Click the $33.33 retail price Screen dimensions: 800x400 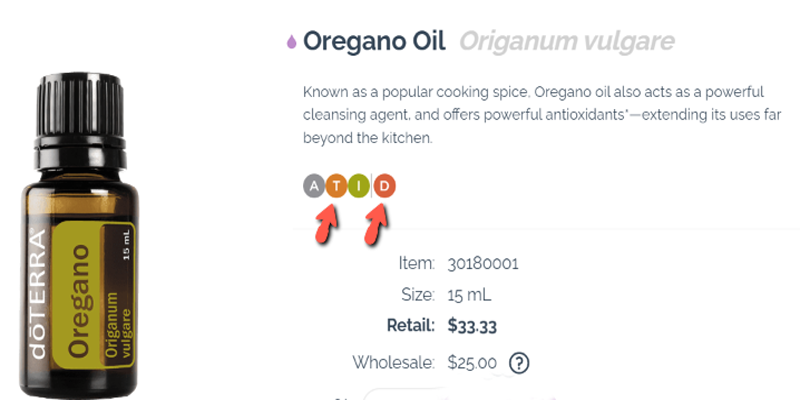[476, 325]
